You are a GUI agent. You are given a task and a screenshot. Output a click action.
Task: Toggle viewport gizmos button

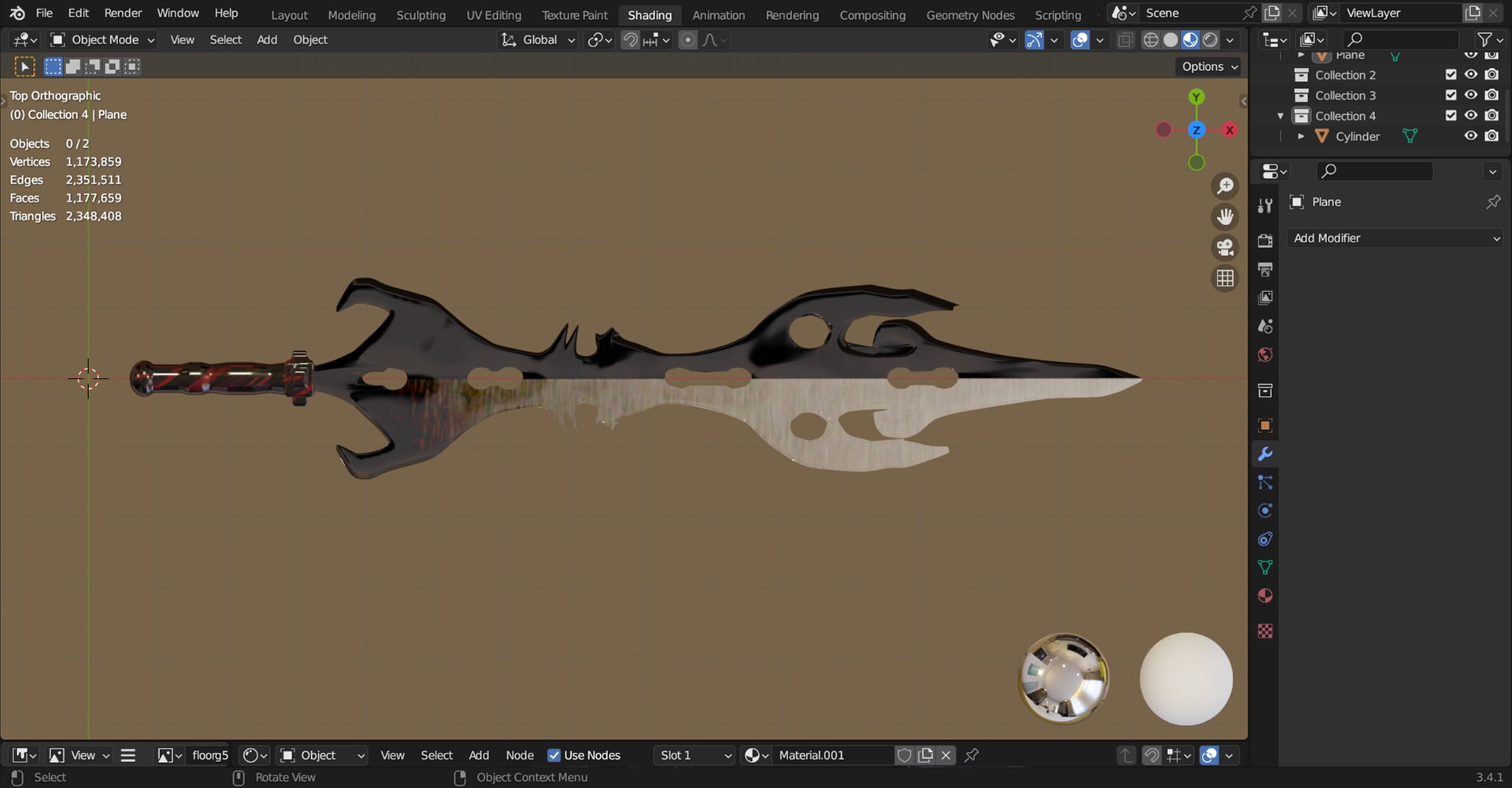[x=1034, y=39]
